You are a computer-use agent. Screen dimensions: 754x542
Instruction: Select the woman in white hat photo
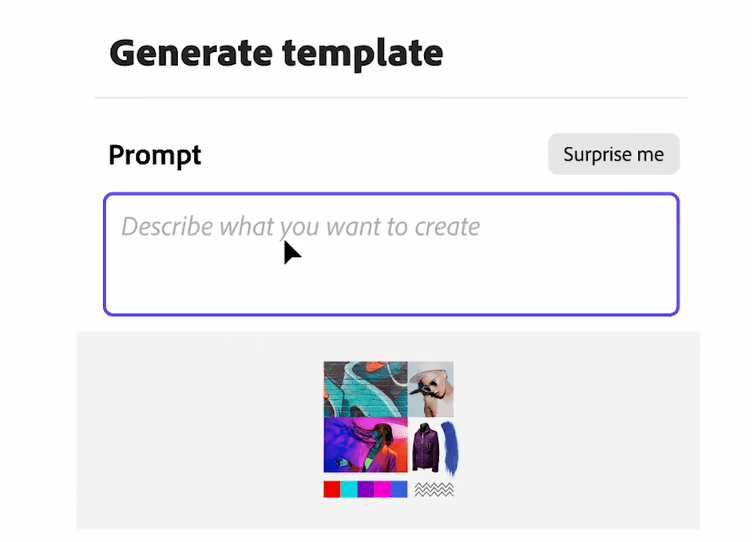click(431, 389)
